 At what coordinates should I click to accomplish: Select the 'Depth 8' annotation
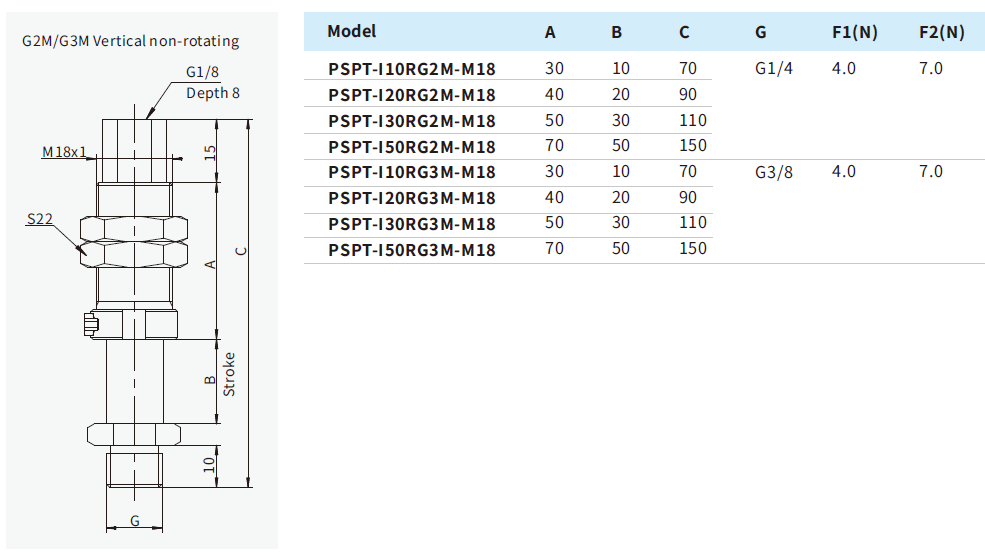tap(213, 93)
